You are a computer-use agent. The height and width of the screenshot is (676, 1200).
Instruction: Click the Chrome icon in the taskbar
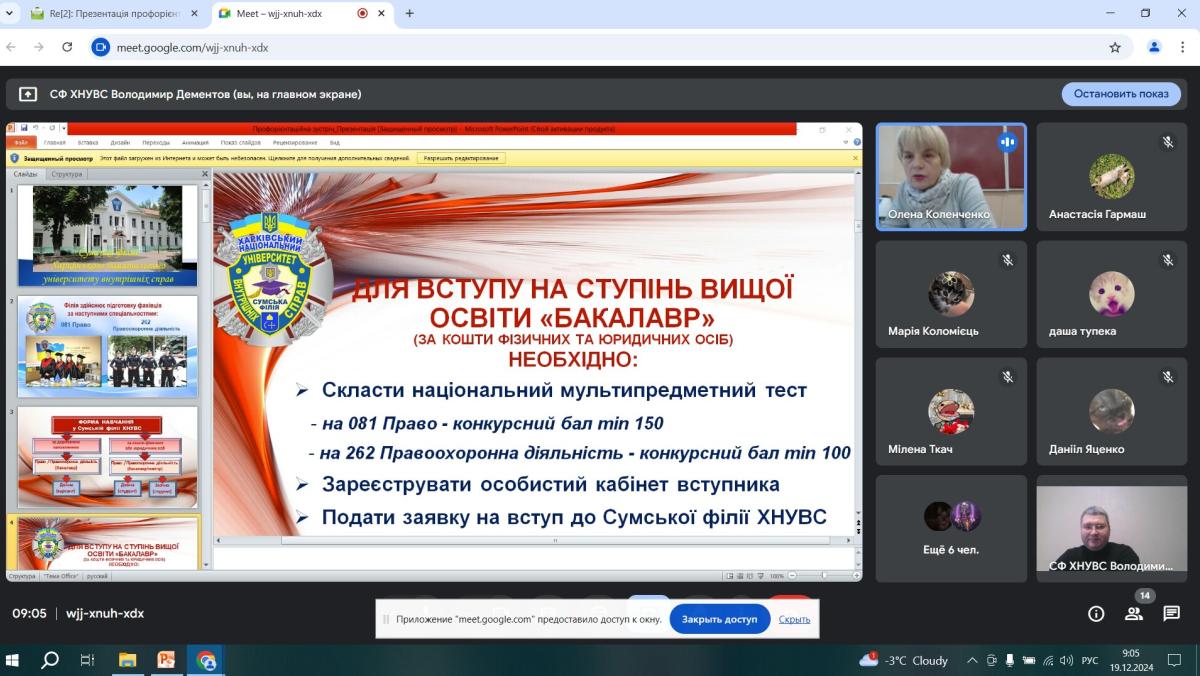coord(206,660)
